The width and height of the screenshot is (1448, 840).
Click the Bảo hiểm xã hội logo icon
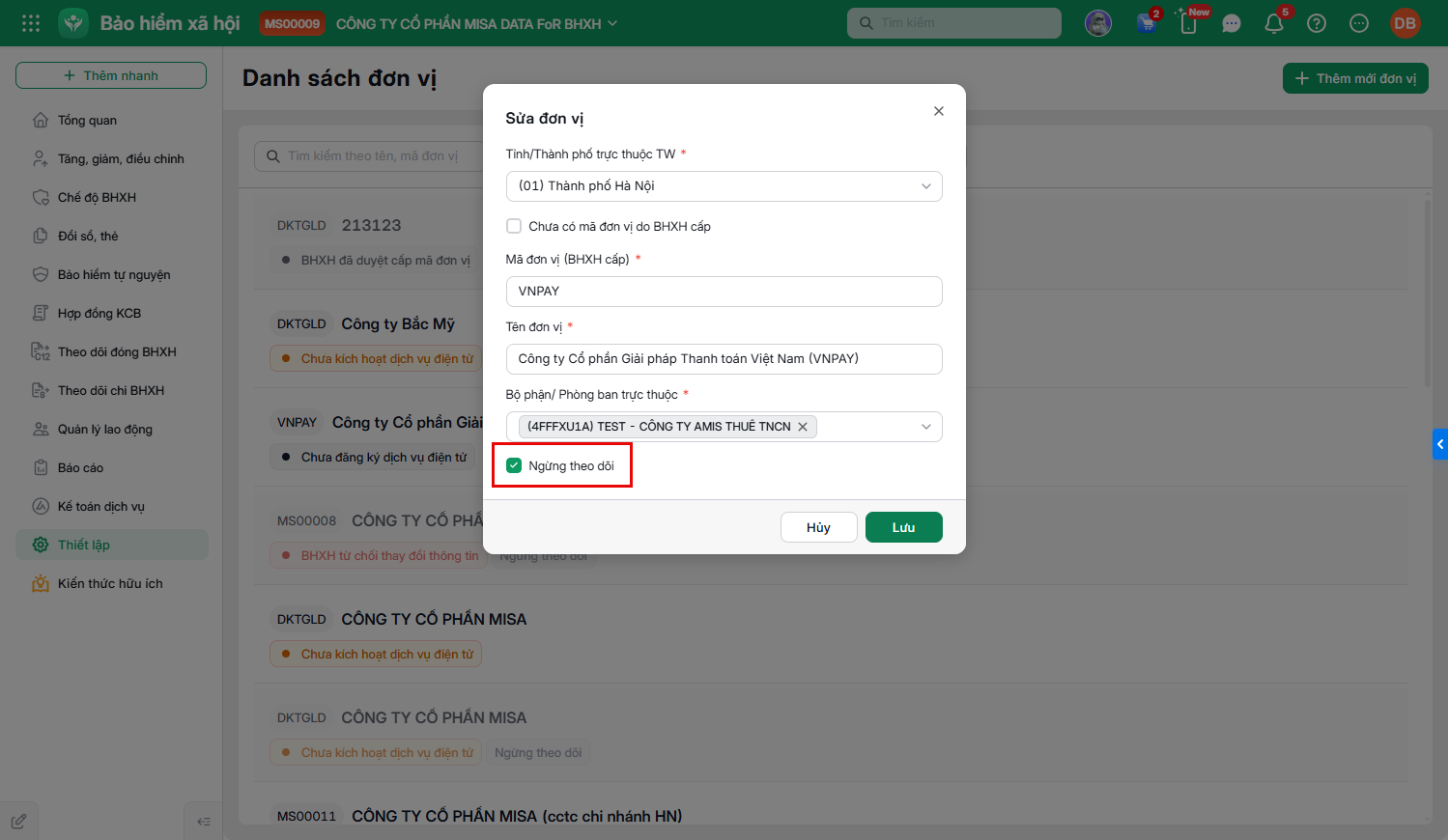(x=73, y=23)
